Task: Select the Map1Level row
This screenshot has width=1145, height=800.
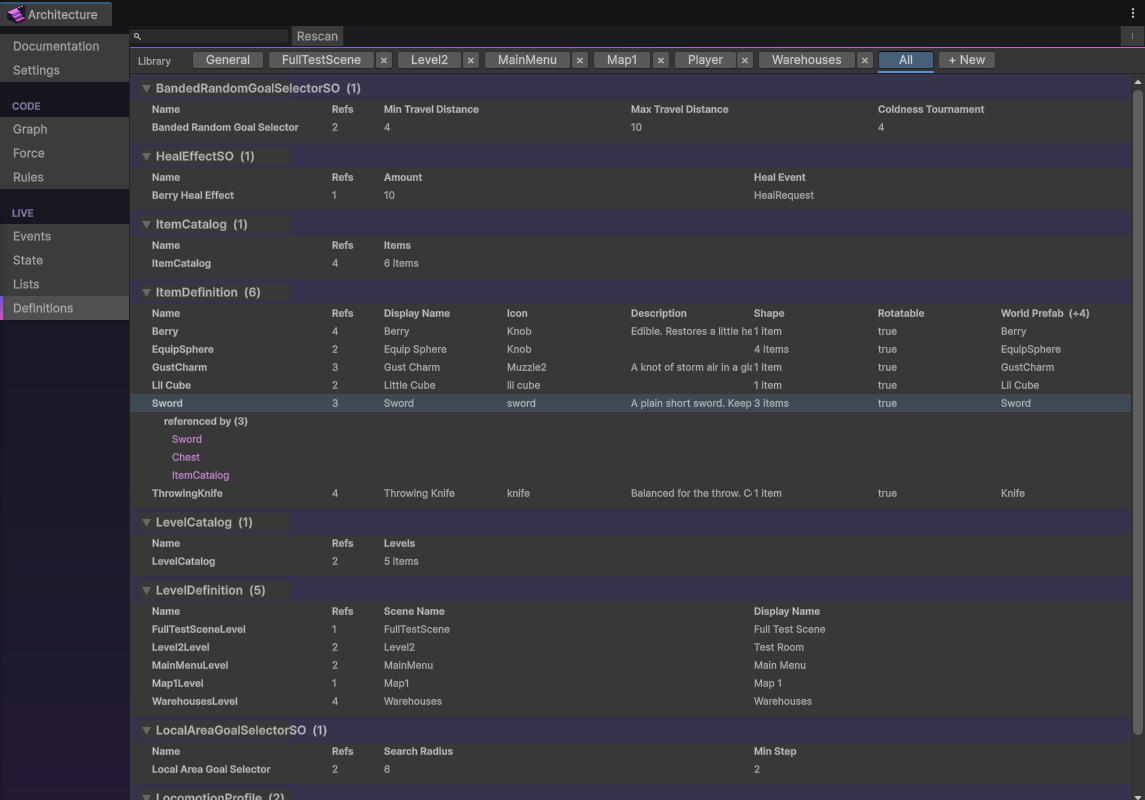Action: (x=631, y=683)
